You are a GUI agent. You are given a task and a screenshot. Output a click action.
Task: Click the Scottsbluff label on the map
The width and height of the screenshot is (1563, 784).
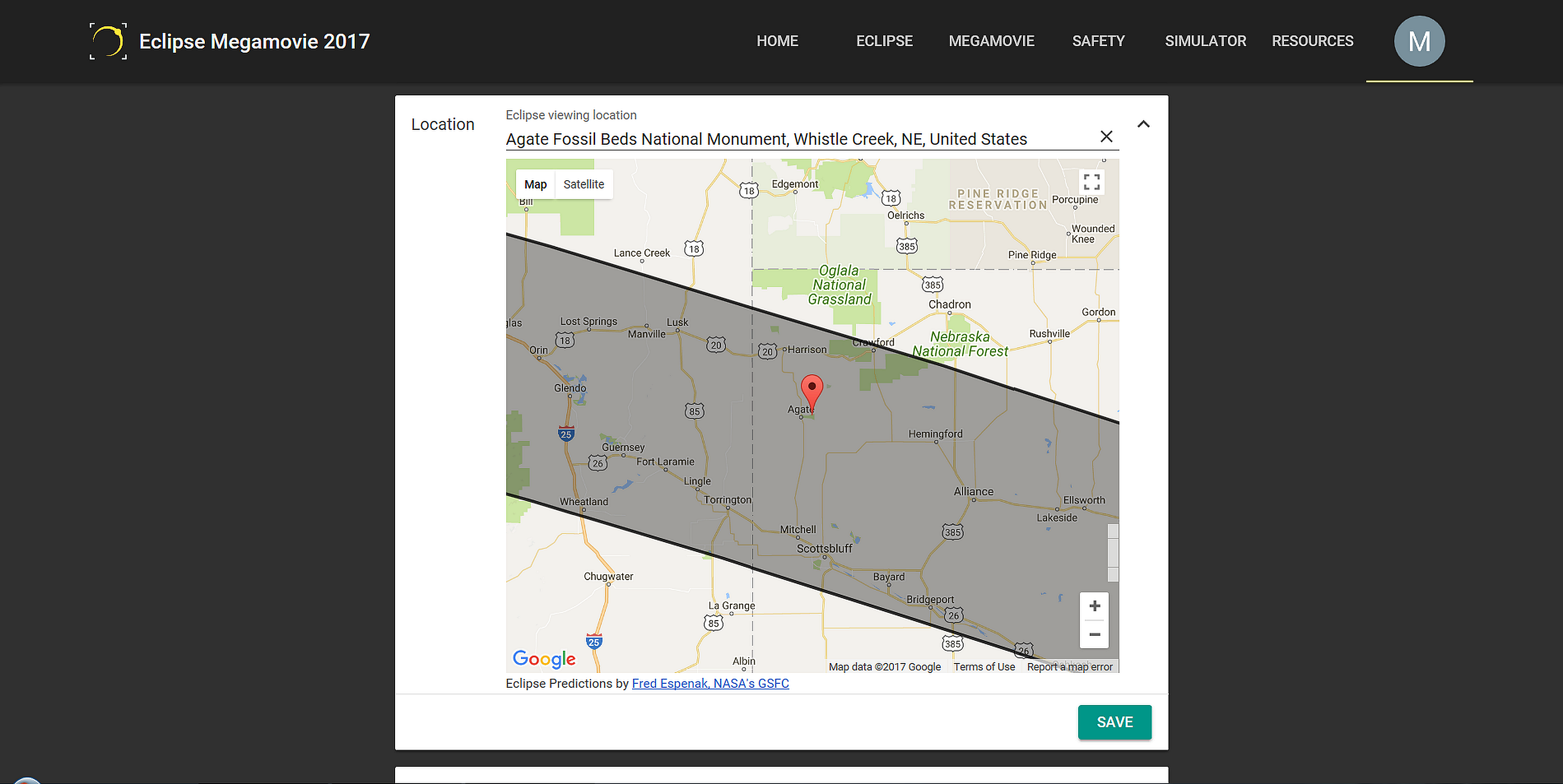pyautogui.click(x=824, y=549)
